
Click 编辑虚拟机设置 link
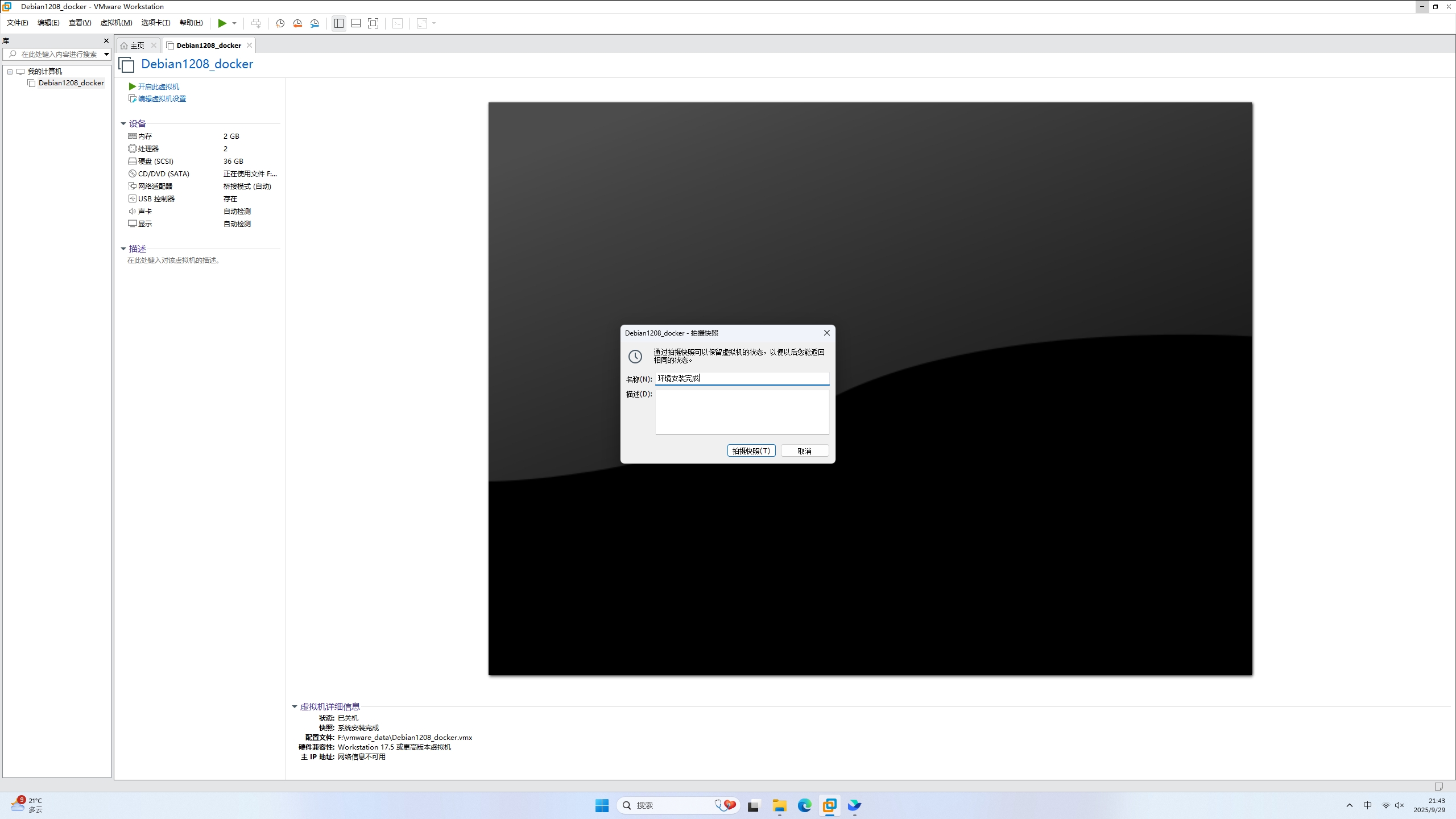(x=162, y=99)
